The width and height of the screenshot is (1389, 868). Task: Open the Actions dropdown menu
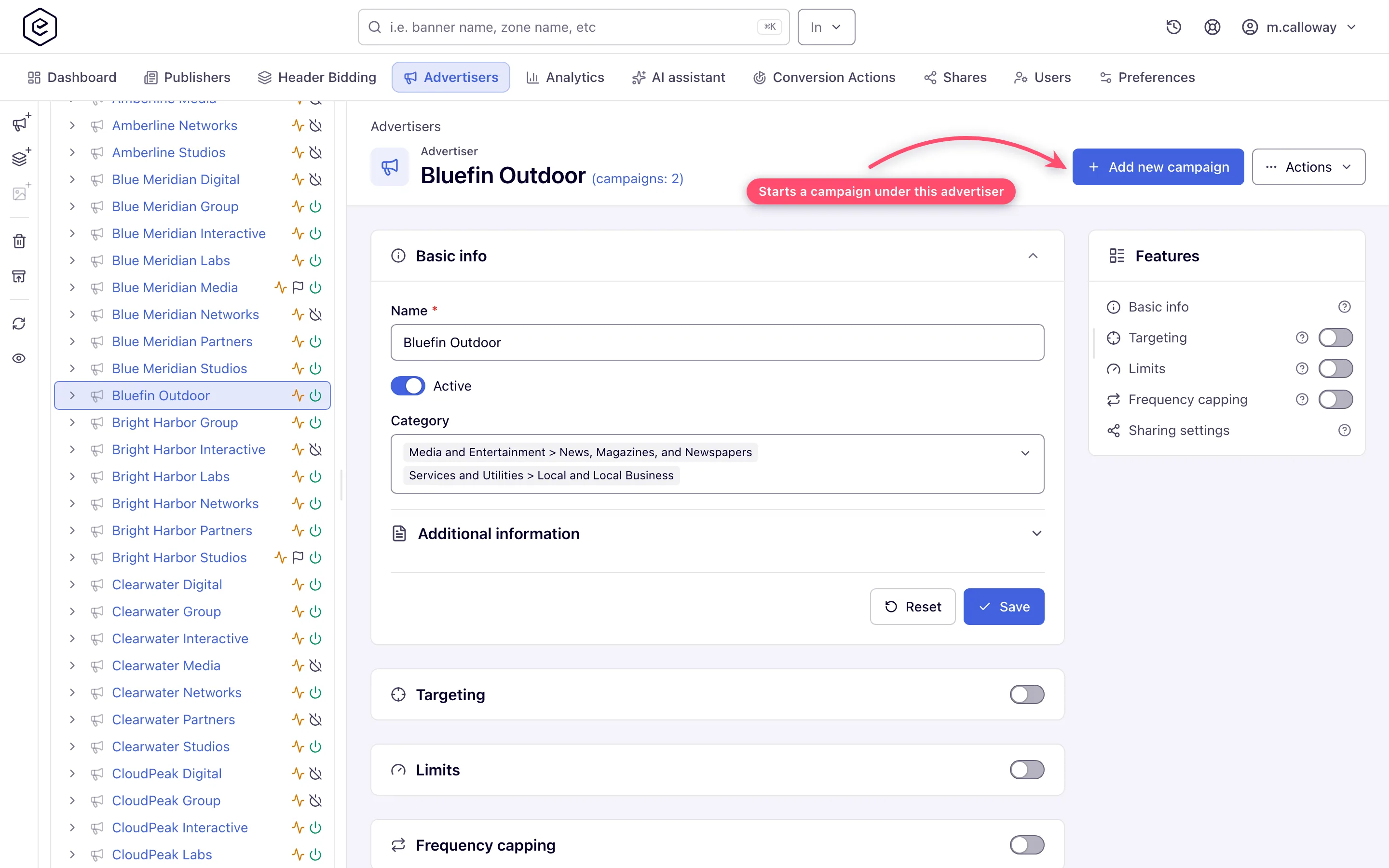1308,167
